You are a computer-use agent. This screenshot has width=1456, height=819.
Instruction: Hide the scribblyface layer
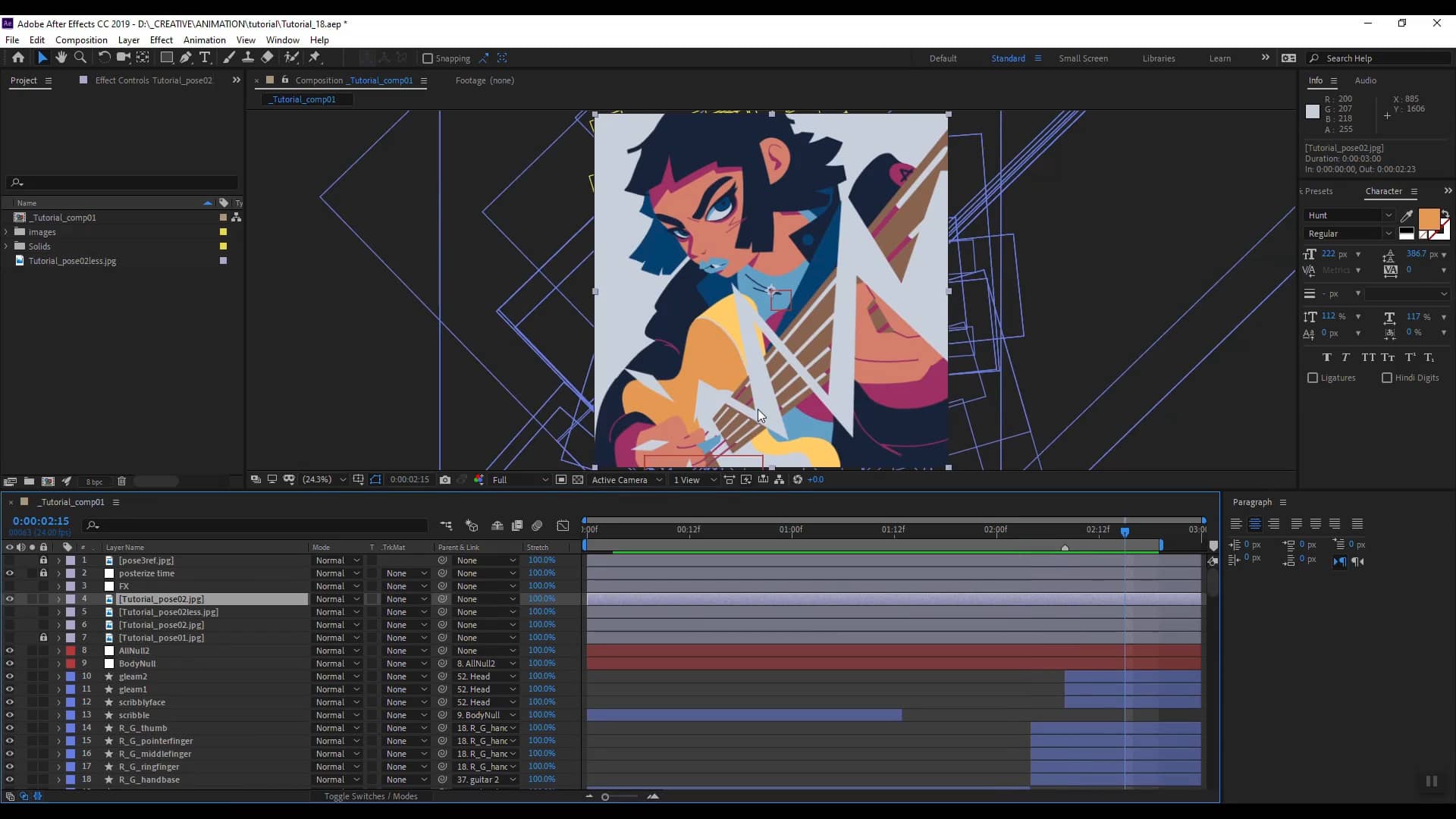tap(9, 702)
